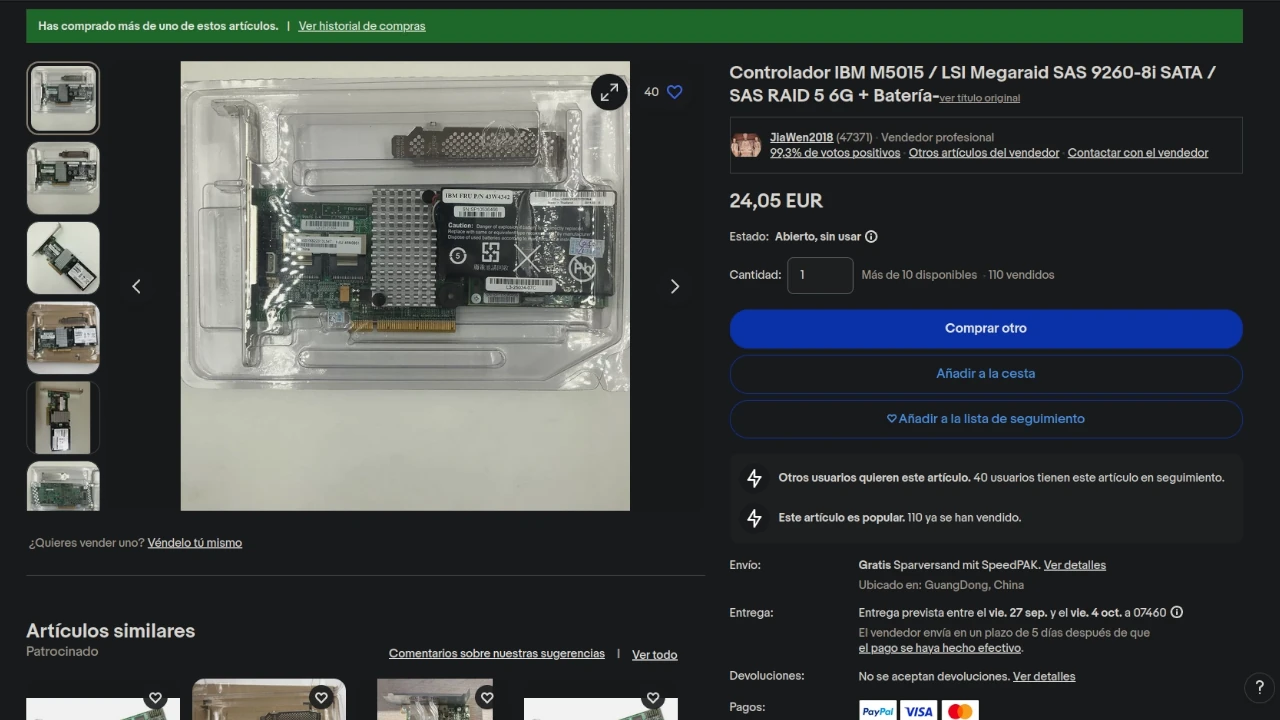Click the VISA payment logo

(x=918, y=711)
